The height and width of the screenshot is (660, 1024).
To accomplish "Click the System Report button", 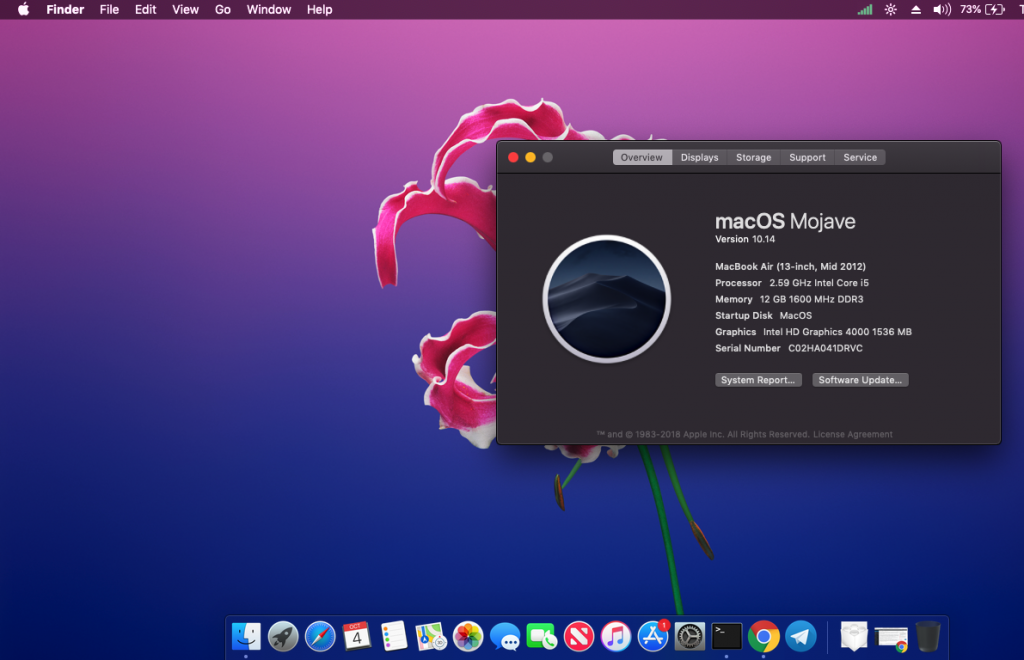I will coord(758,379).
